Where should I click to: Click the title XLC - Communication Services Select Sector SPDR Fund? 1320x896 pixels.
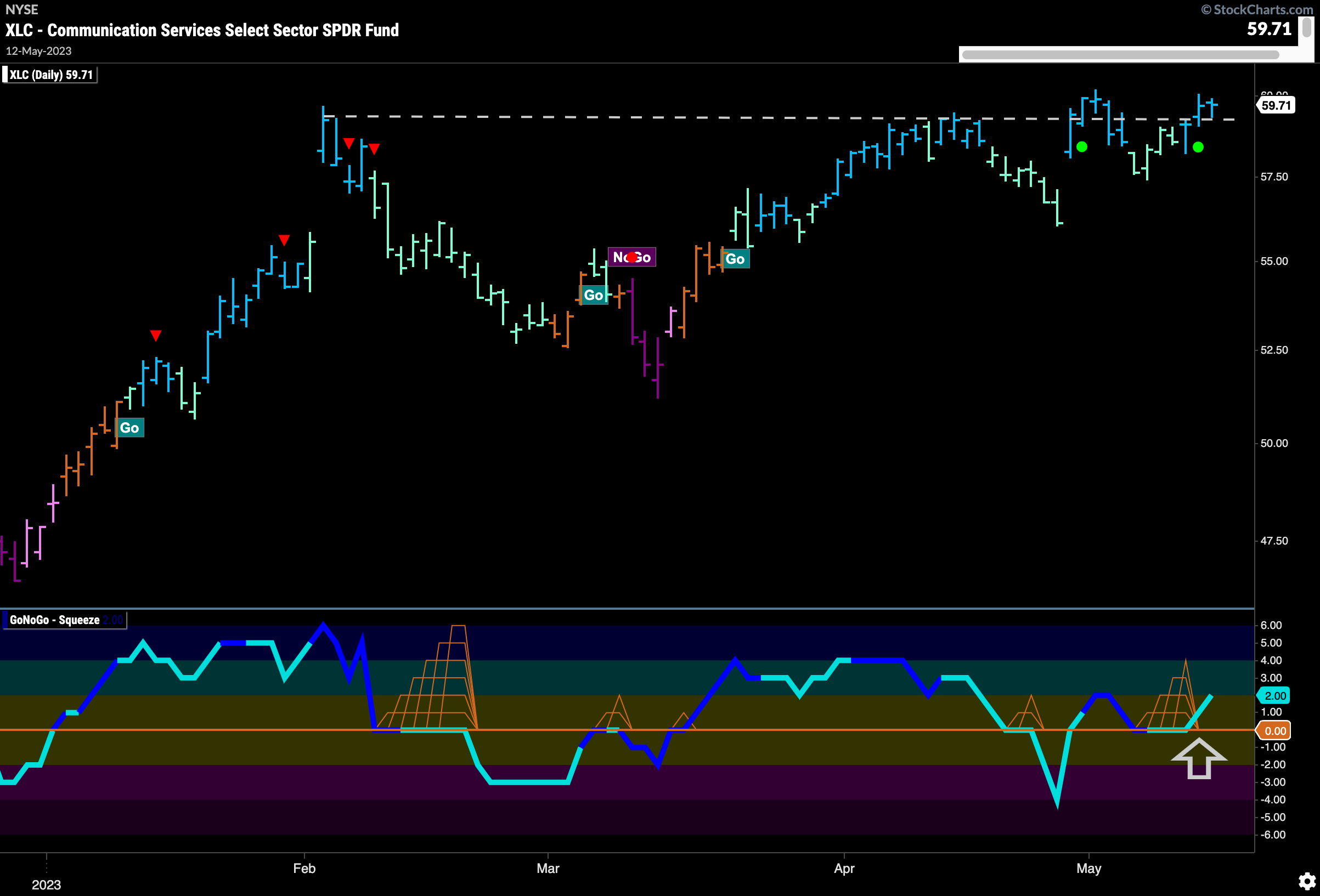[202, 30]
